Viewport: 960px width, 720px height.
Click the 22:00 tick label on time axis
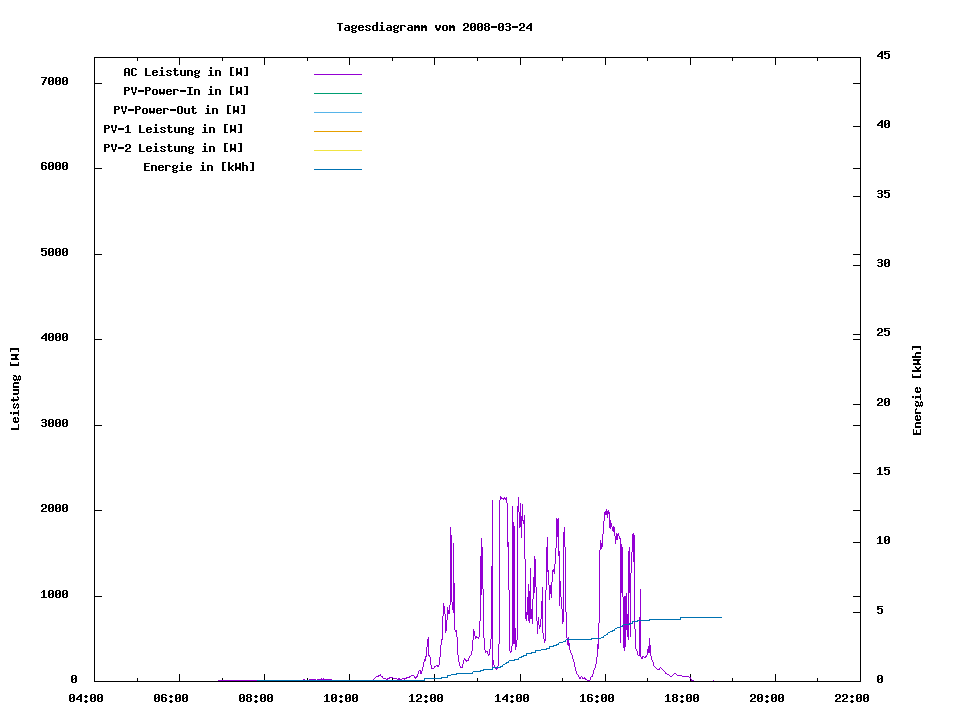click(x=851, y=698)
